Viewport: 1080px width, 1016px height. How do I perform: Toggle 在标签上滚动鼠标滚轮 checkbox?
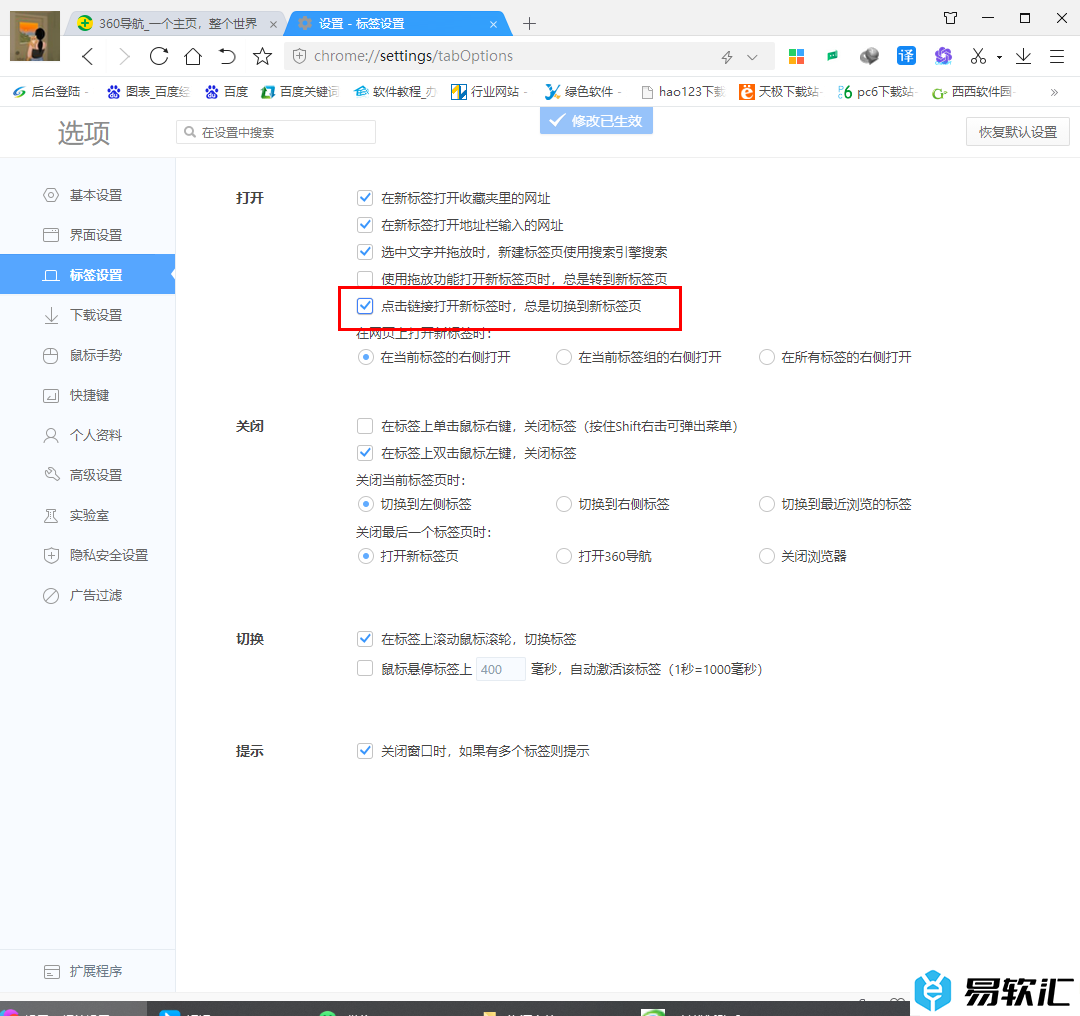pos(365,639)
